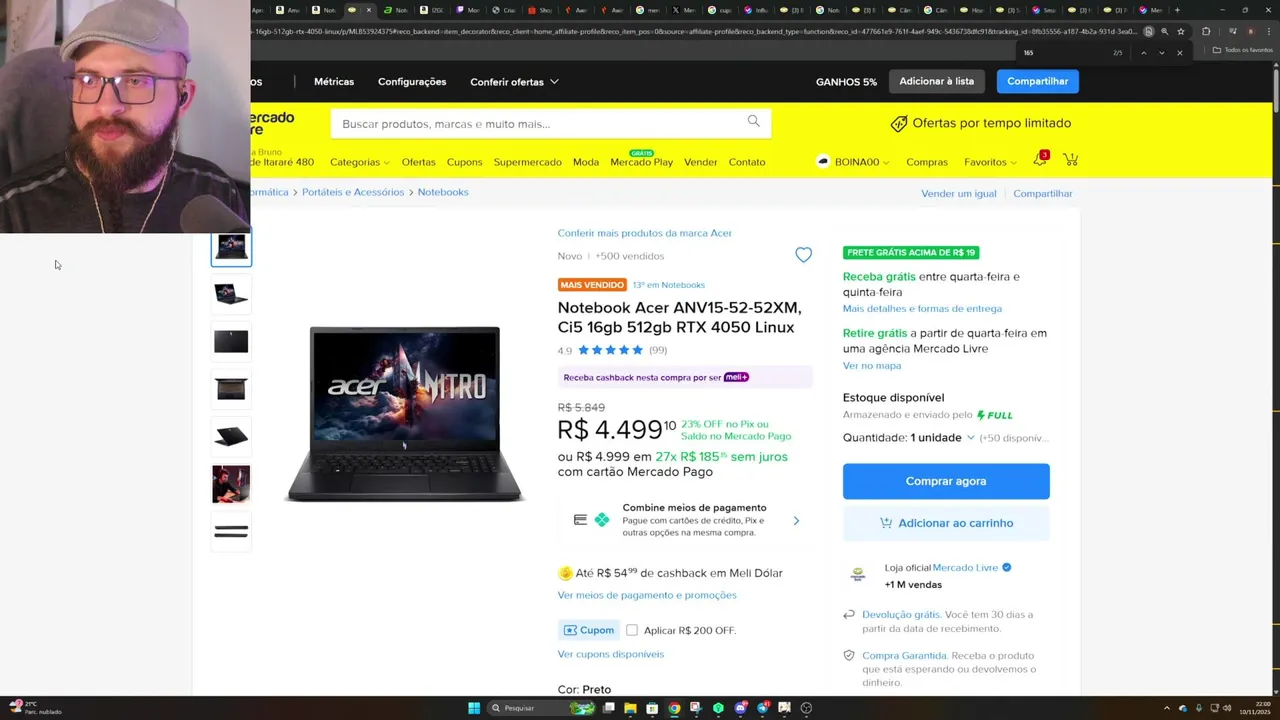Select second product thumbnail, angled laptop view
Screen dimensions: 1280x720
(x=231, y=294)
